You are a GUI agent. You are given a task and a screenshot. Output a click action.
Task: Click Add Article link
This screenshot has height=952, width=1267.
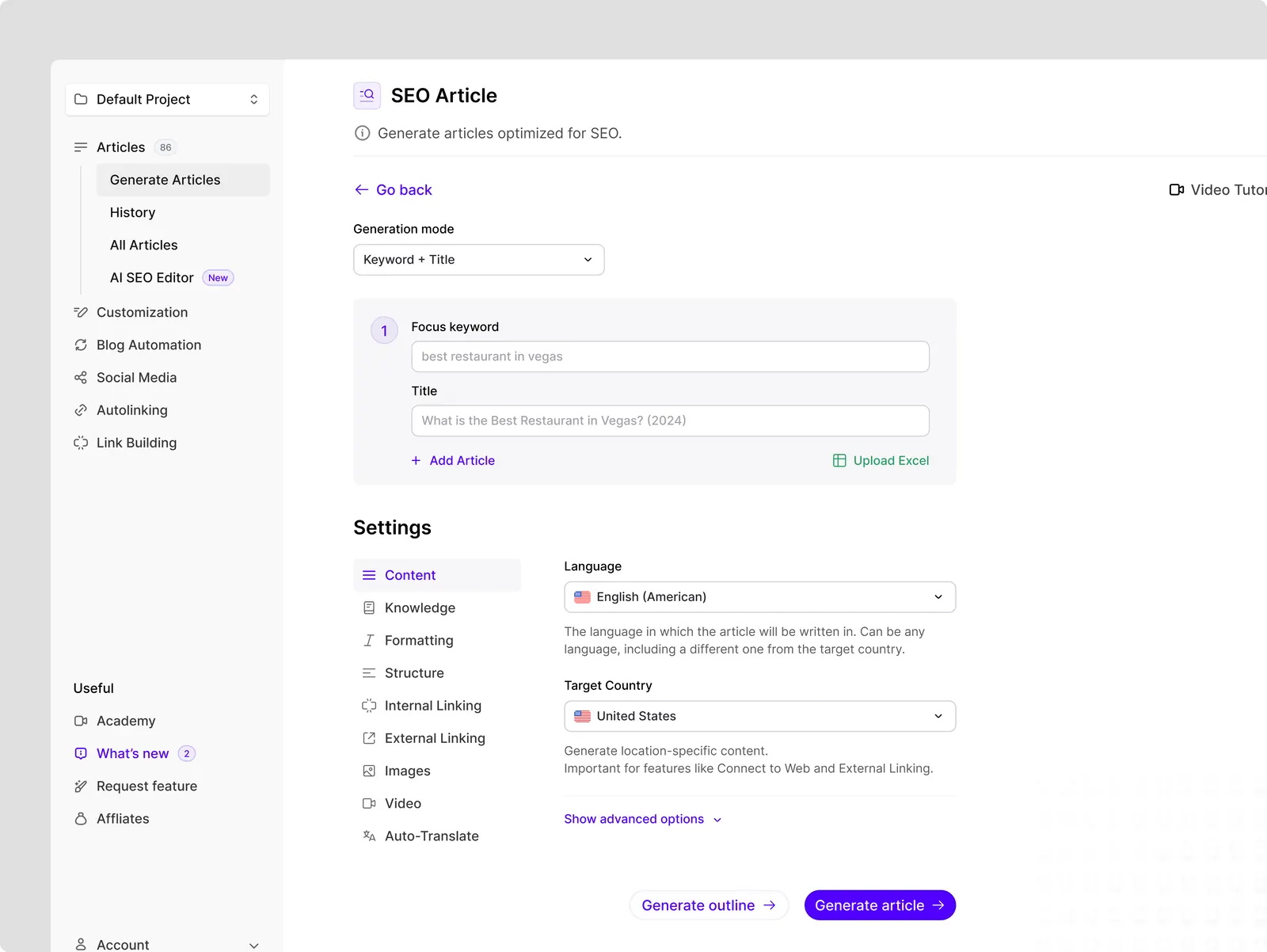(453, 460)
